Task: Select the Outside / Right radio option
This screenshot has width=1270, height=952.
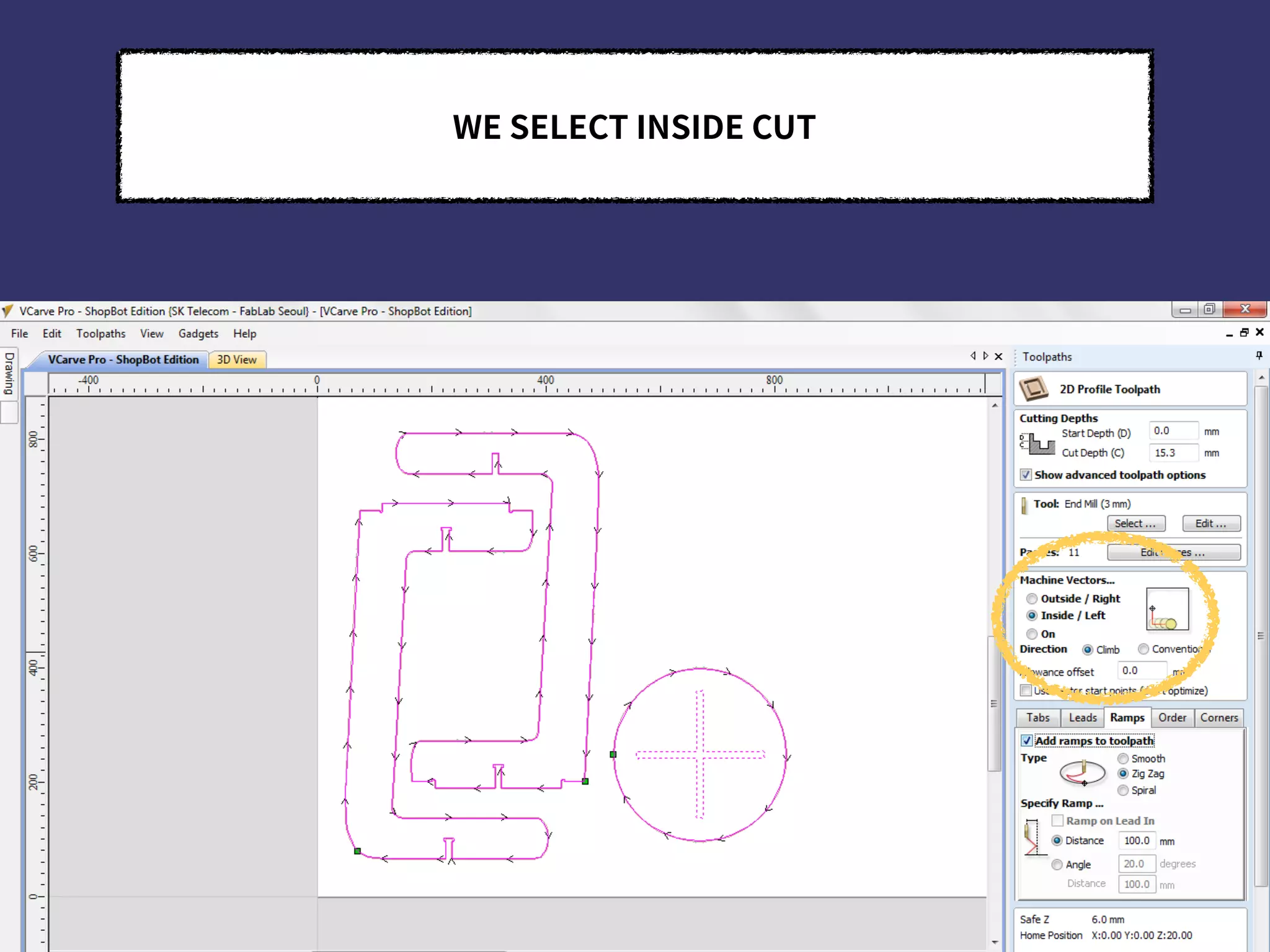Action: coord(1032,599)
